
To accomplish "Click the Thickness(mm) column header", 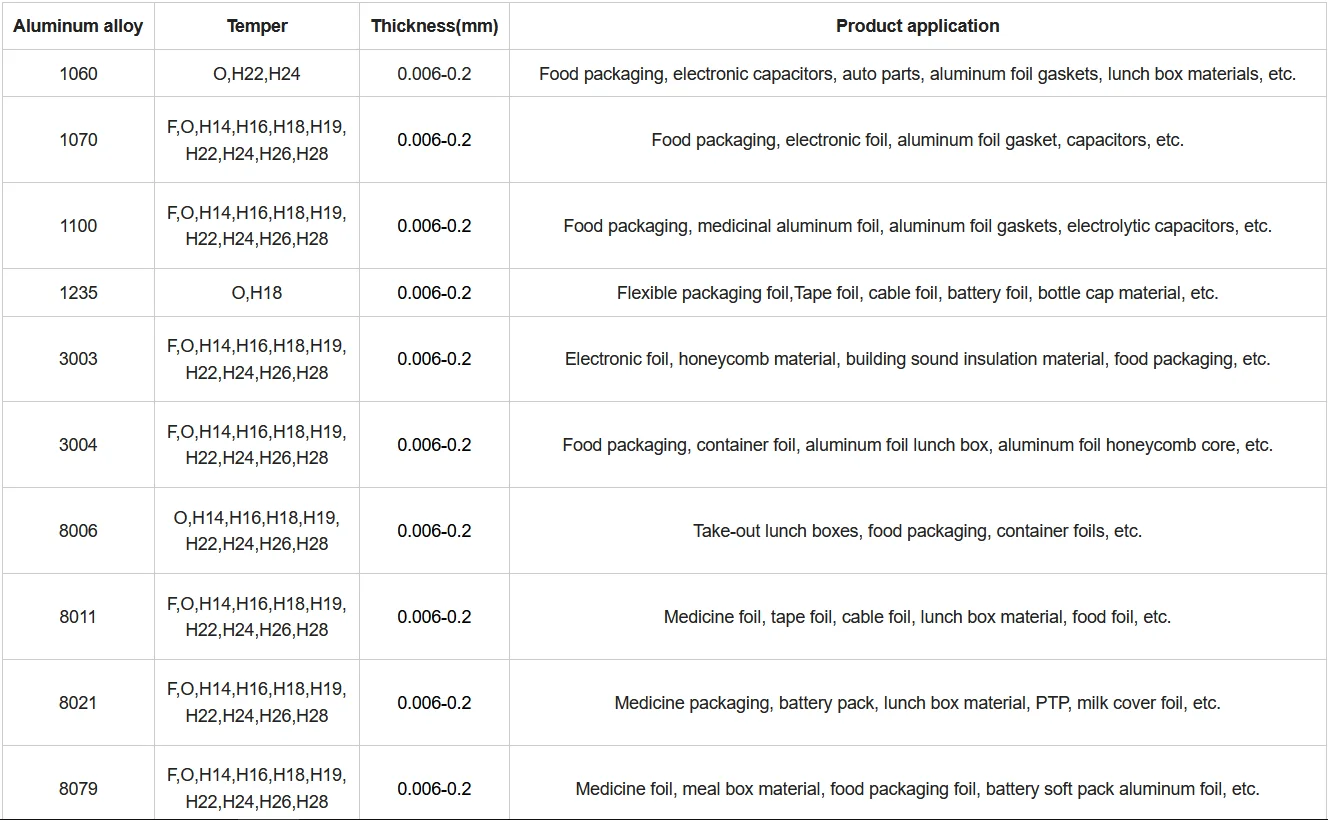I will click(434, 26).
